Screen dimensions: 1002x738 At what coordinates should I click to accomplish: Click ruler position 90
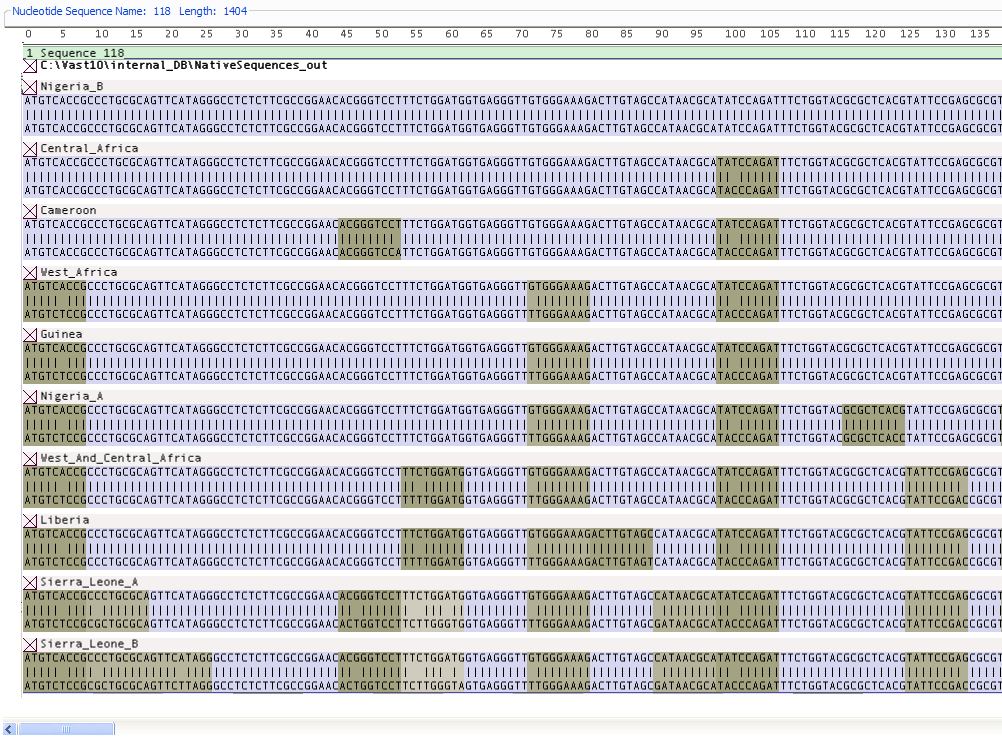click(662, 34)
